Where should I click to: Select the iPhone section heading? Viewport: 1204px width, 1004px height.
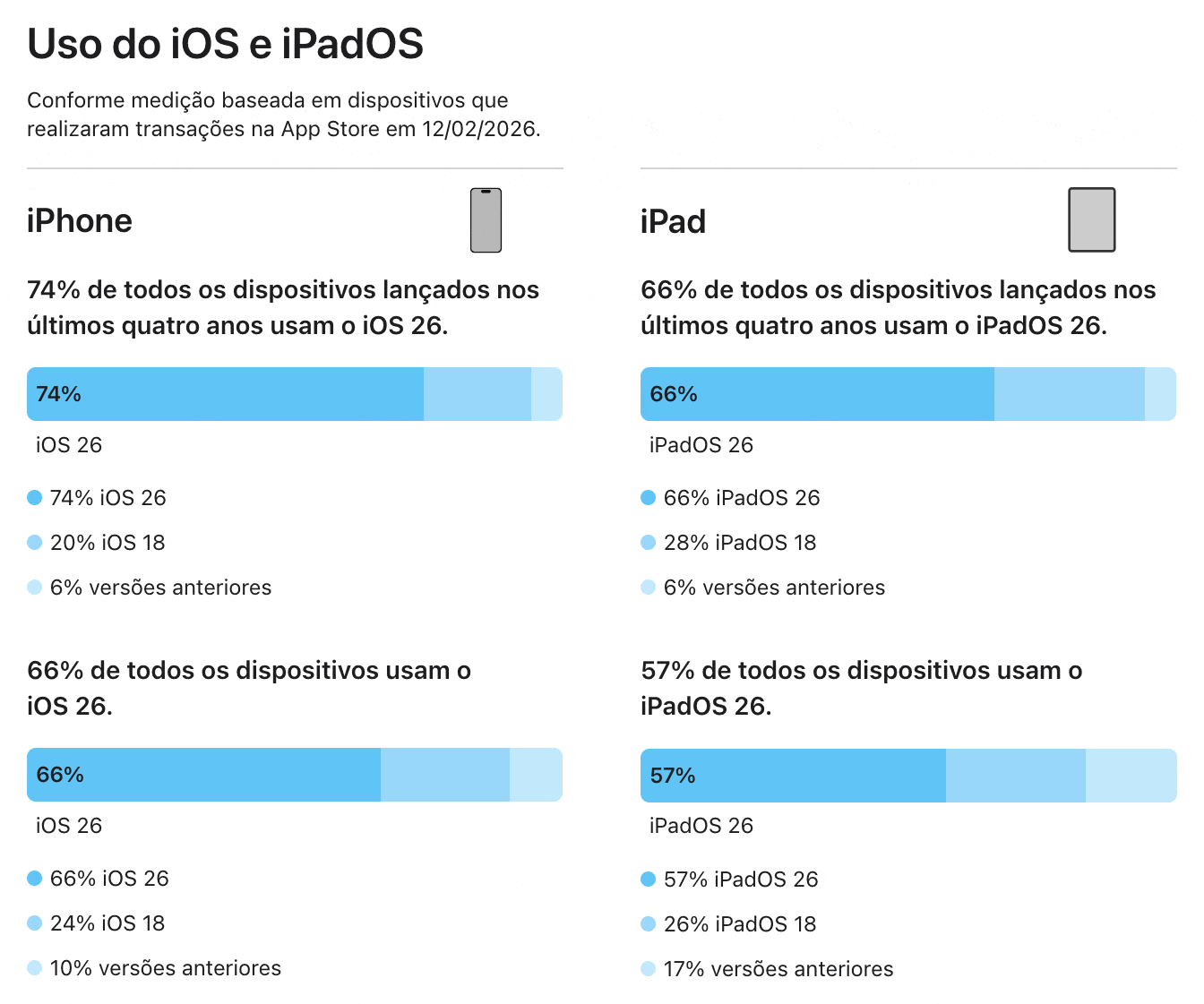click(x=80, y=221)
